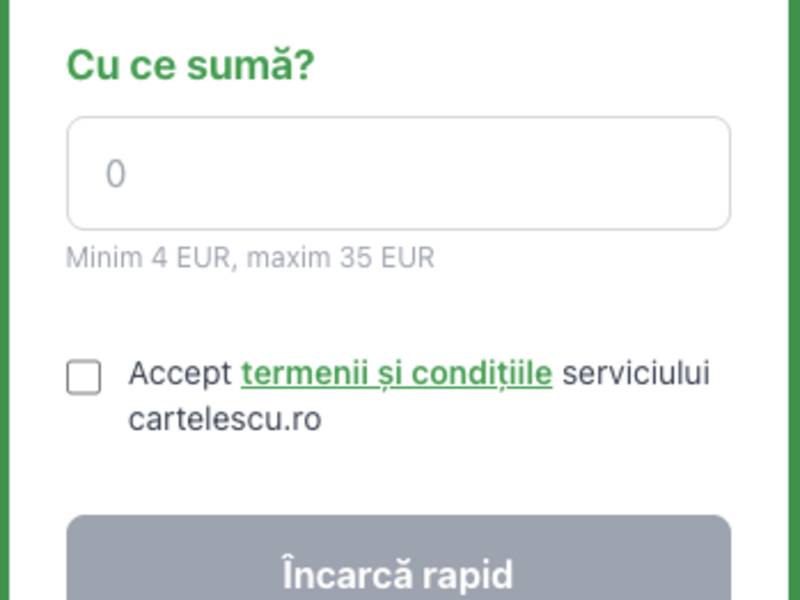
Task: Click the "Minim 4 EUR, maxim 35 EUR" hint
Action: pyautogui.click(x=250, y=258)
